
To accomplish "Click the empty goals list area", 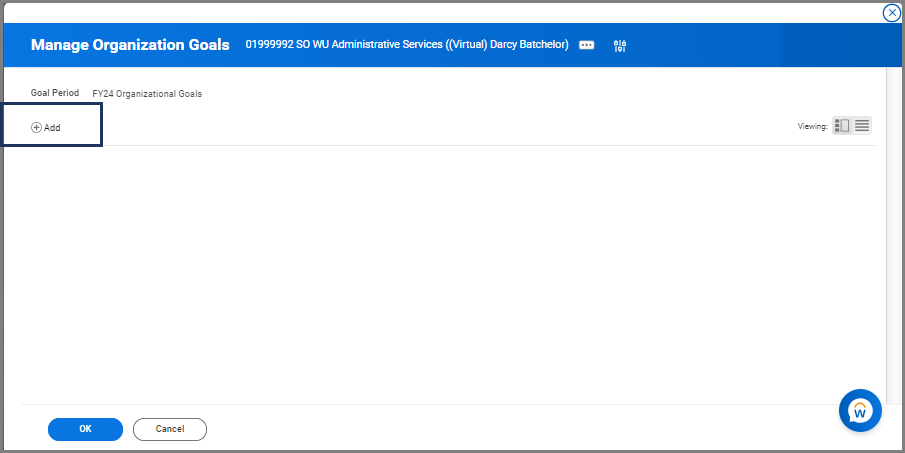I will click(450, 270).
